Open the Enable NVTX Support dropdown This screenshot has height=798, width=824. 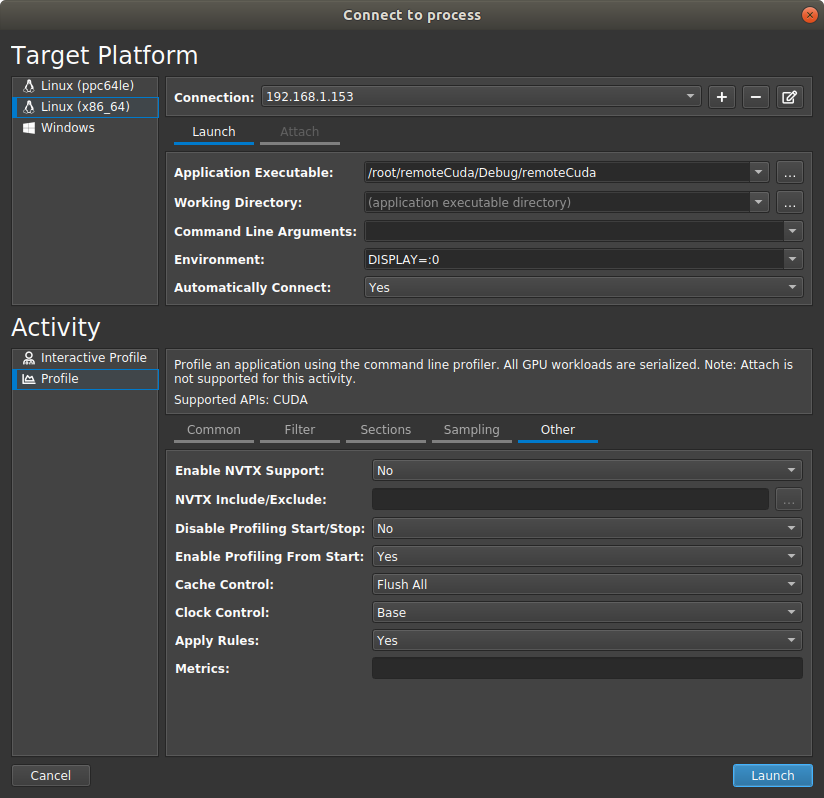(587, 470)
